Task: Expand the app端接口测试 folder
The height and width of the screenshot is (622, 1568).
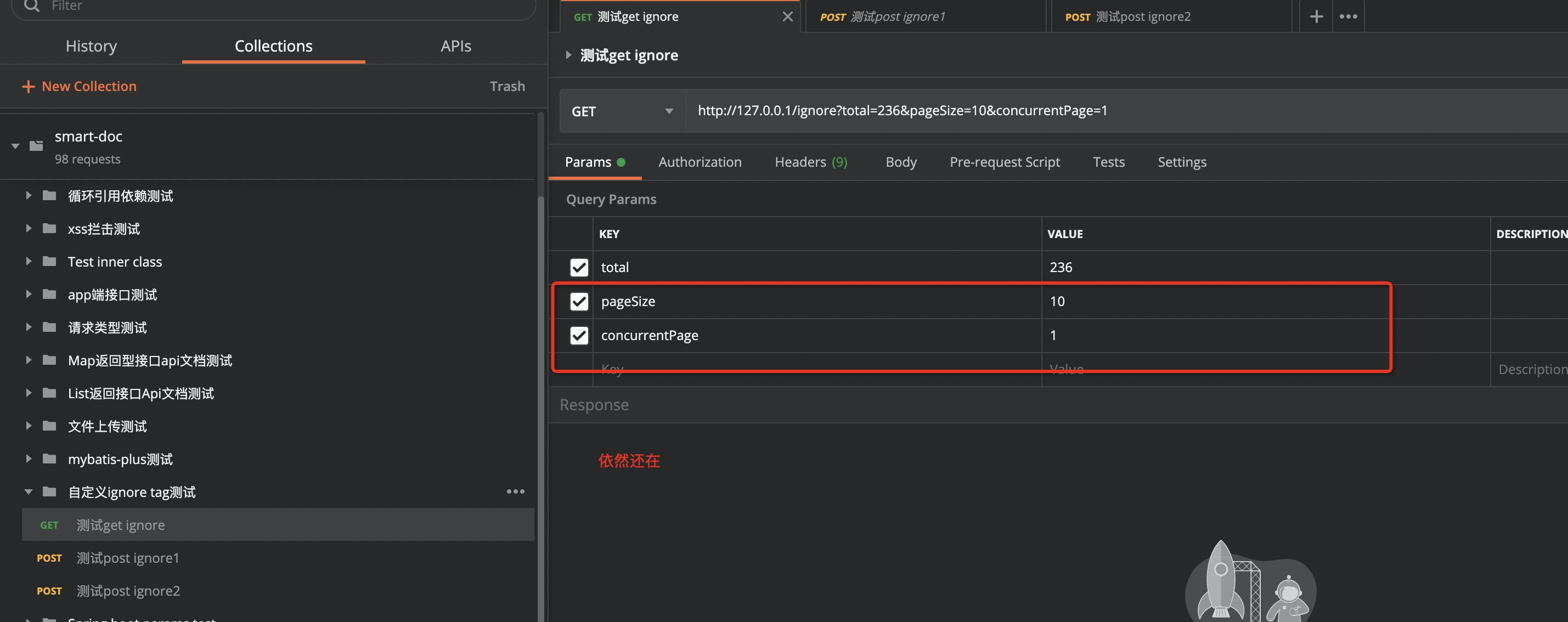Action: point(28,294)
